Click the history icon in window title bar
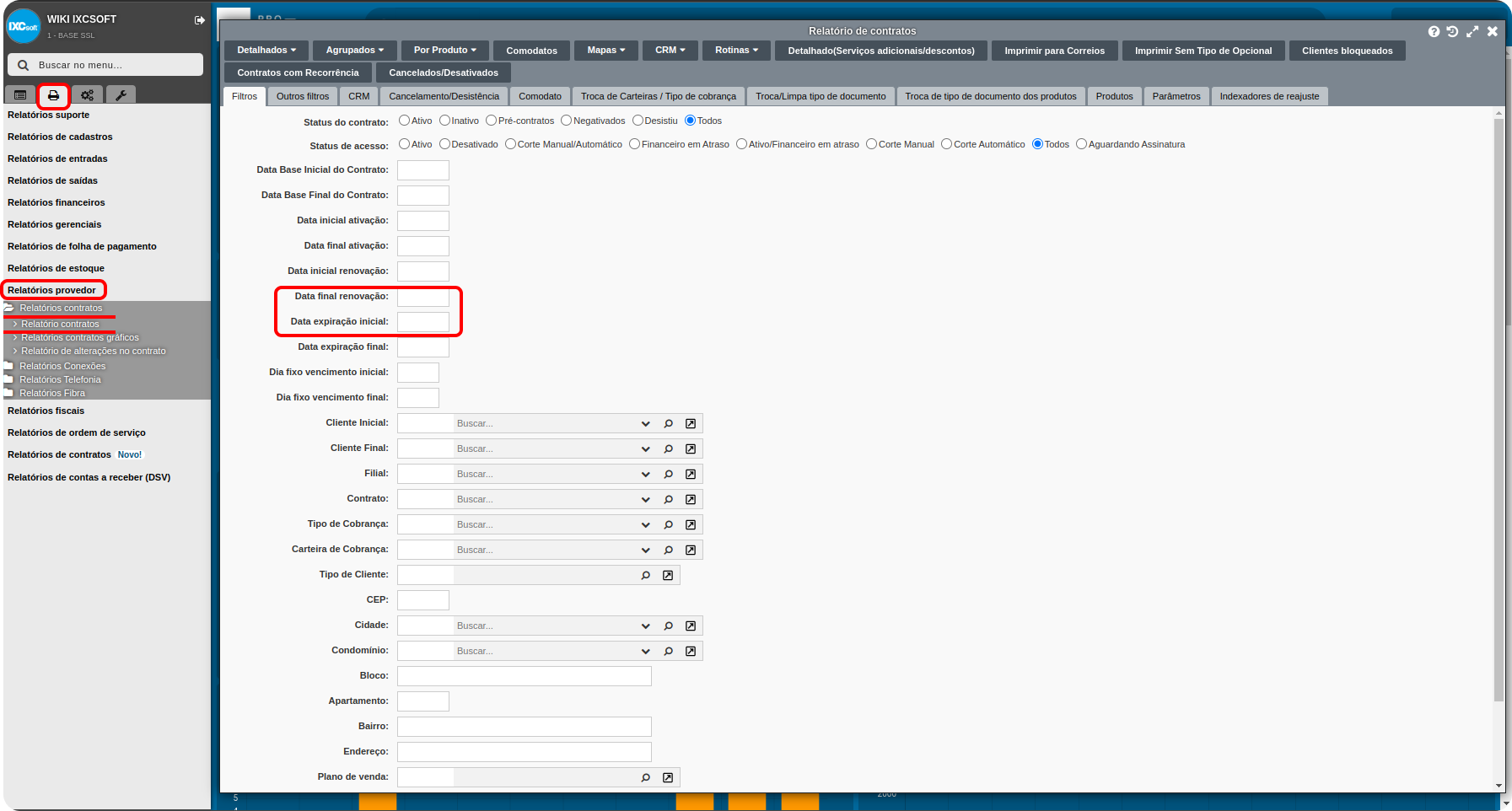Screen dimensions: 1512x811 [1452, 31]
